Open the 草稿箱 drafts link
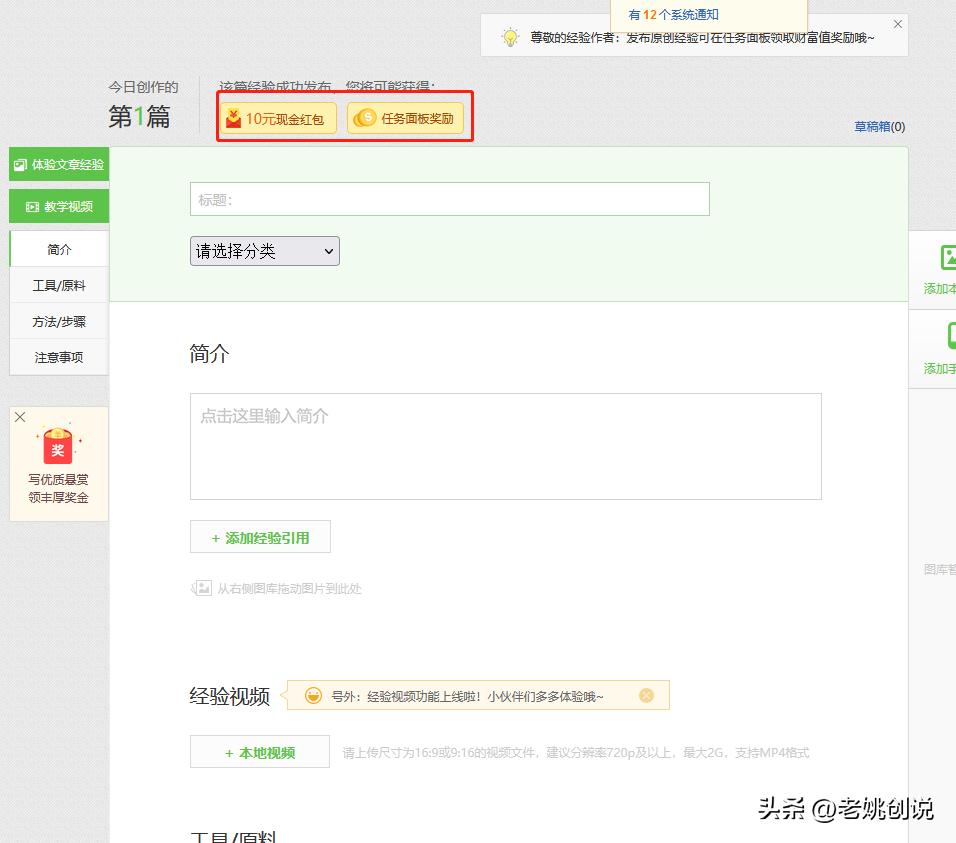This screenshot has width=956, height=843. 879,127
